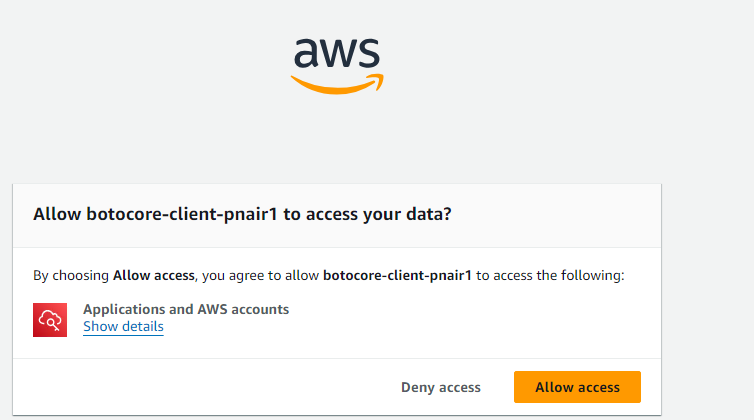Click blank white space right of Show details
This screenshot has width=754, height=420.
click(400, 327)
